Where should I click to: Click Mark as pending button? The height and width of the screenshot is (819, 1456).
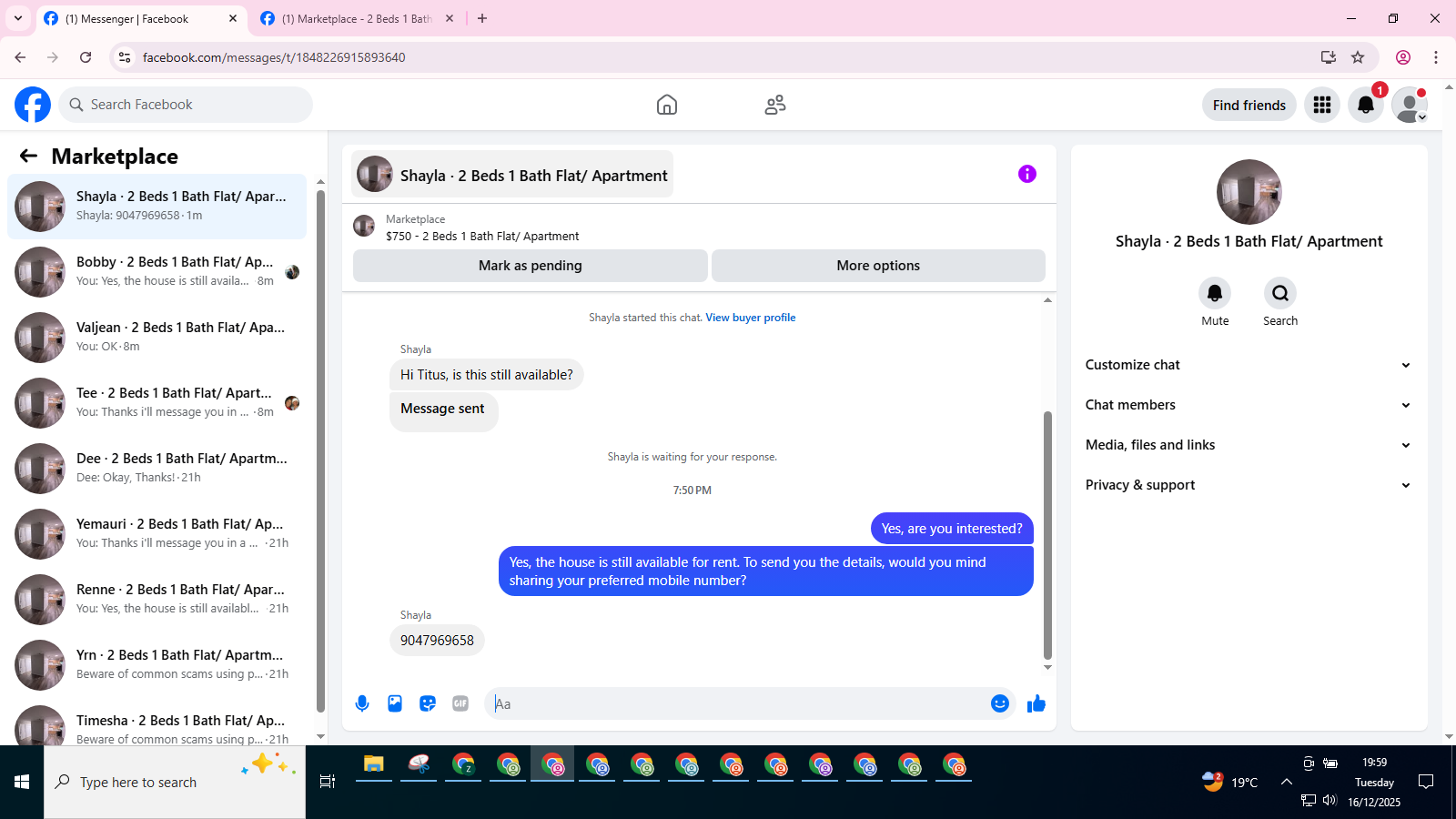pyautogui.click(x=531, y=266)
